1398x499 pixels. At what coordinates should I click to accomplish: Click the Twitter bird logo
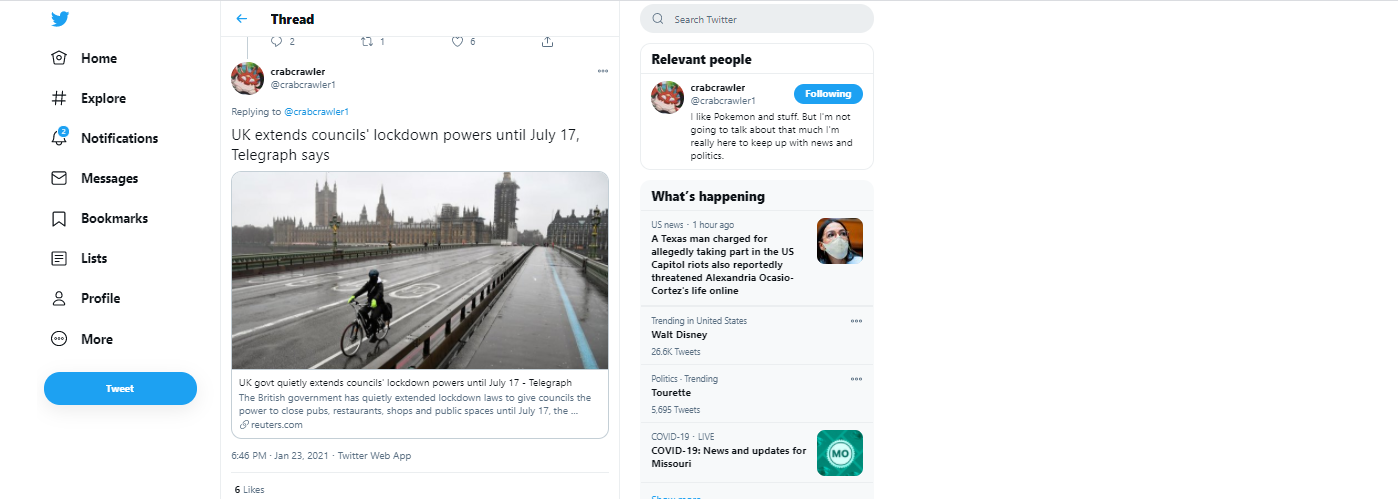(59, 18)
